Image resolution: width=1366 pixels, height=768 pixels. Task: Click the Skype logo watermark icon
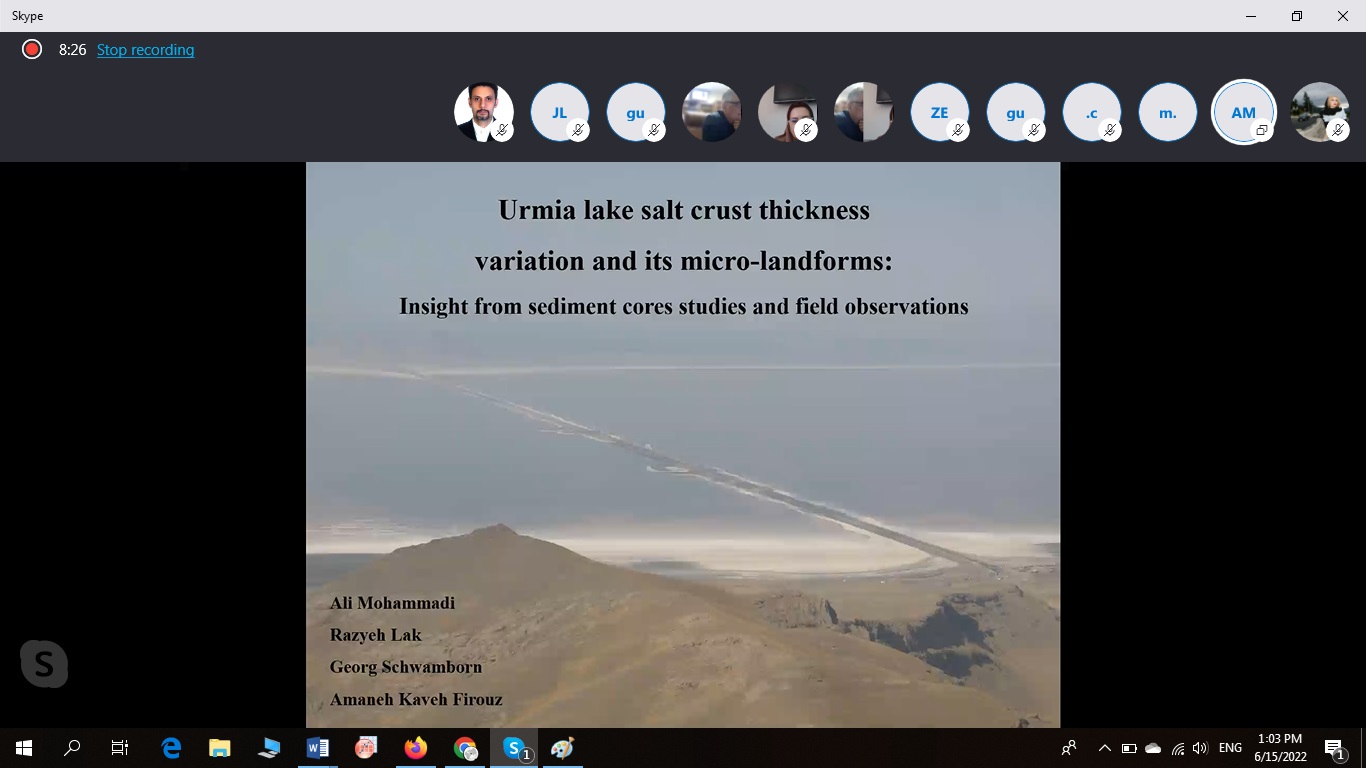(x=44, y=663)
